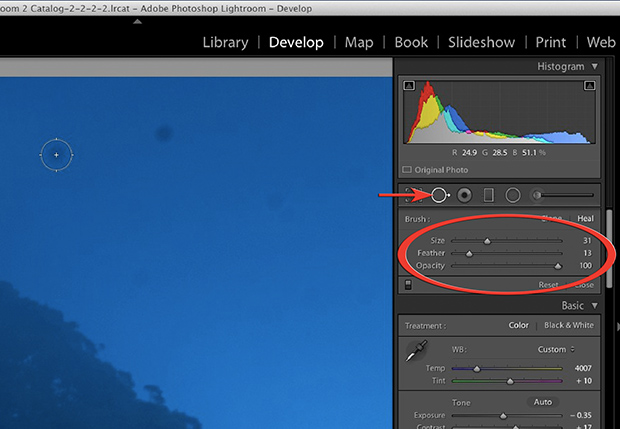Set brush mode to Heal

click(585, 219)
